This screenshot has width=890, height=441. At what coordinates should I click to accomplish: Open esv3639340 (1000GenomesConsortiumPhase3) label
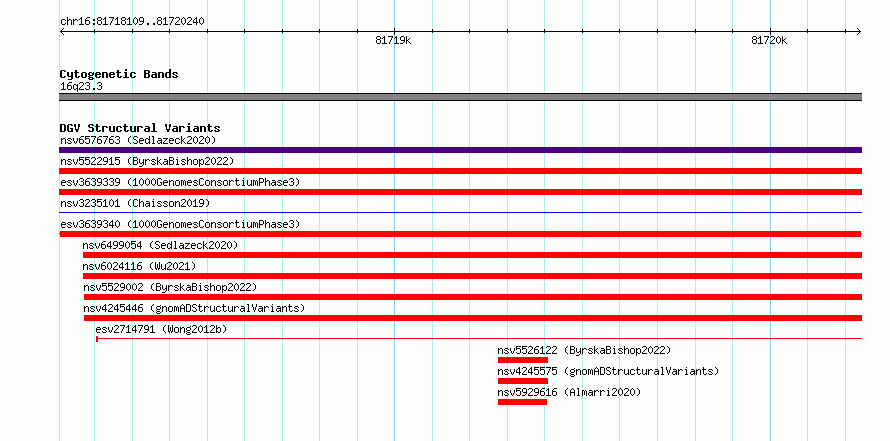(x=180, y=224)
